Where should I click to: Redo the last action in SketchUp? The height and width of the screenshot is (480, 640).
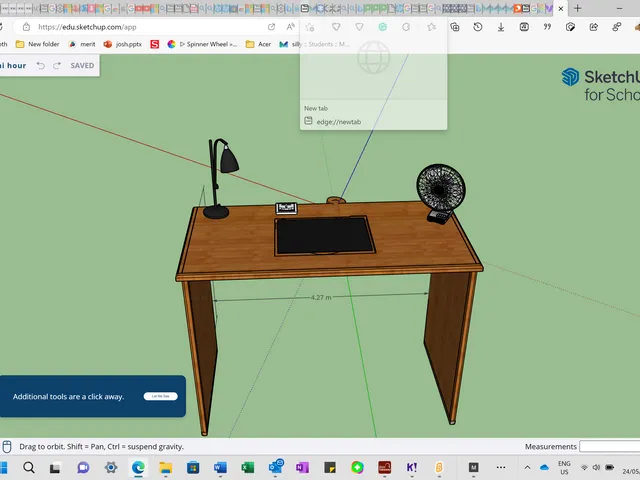(57, 65)
